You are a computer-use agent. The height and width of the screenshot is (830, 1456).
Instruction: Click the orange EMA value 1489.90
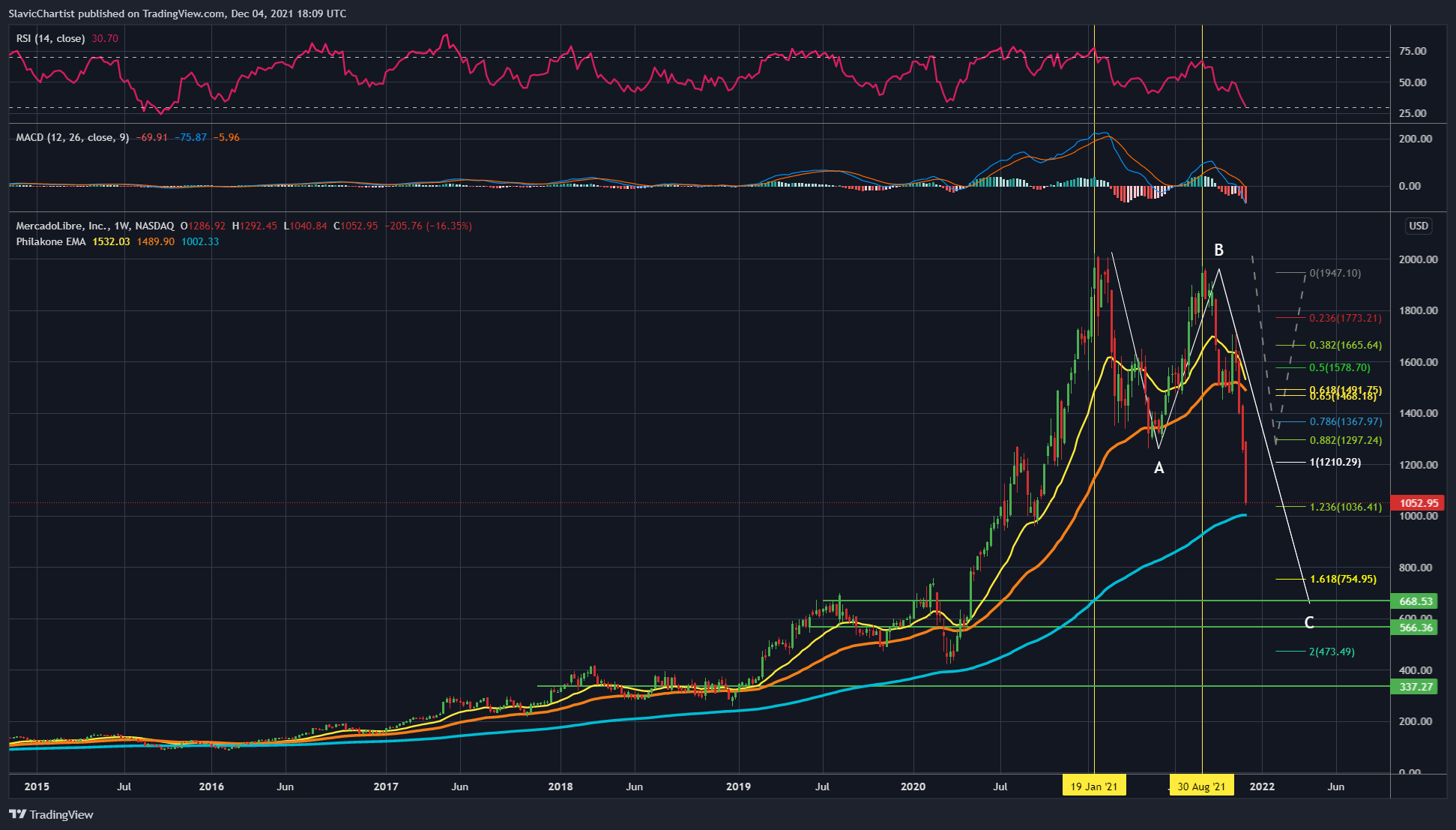click(x=156, y=241)
